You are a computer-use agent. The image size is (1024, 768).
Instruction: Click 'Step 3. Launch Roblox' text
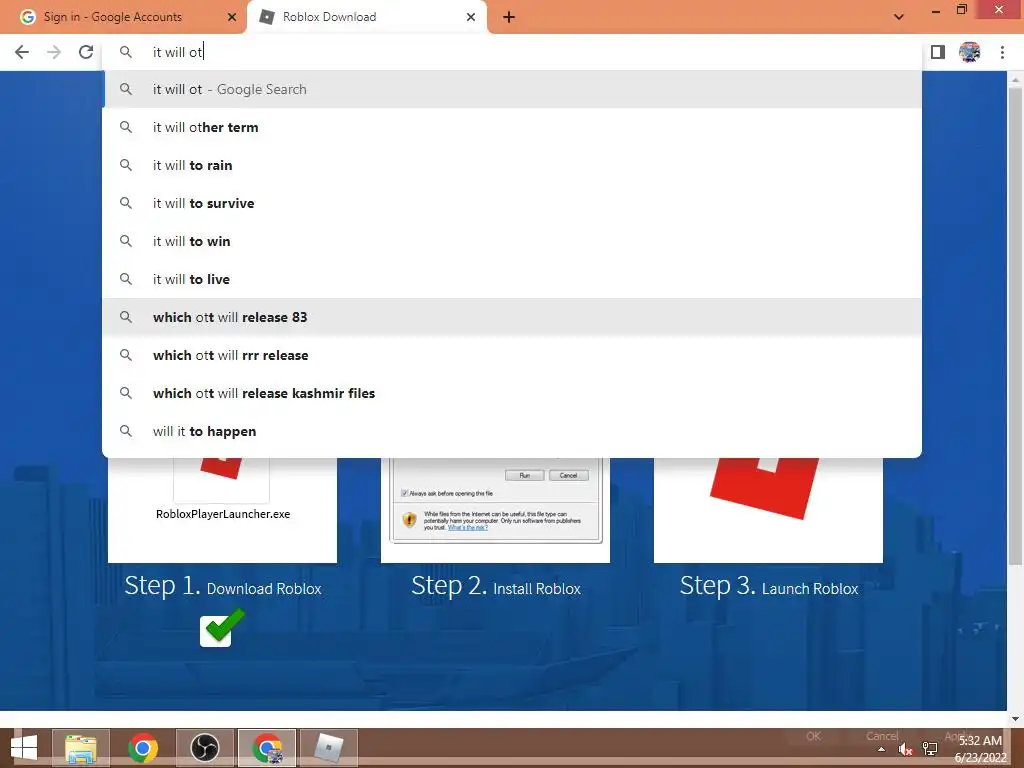coord(769,586)
